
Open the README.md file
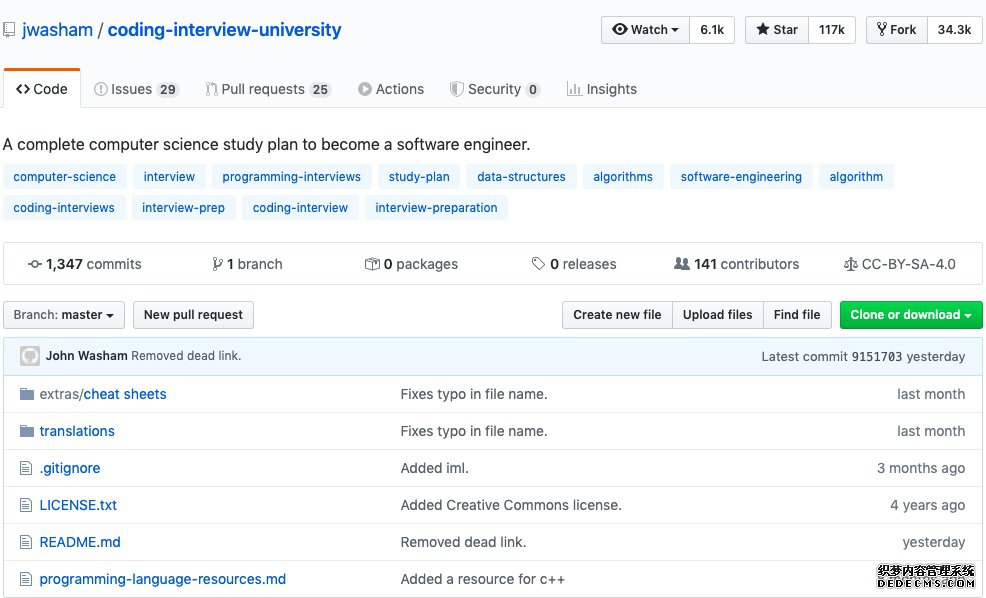coord(80,542)
